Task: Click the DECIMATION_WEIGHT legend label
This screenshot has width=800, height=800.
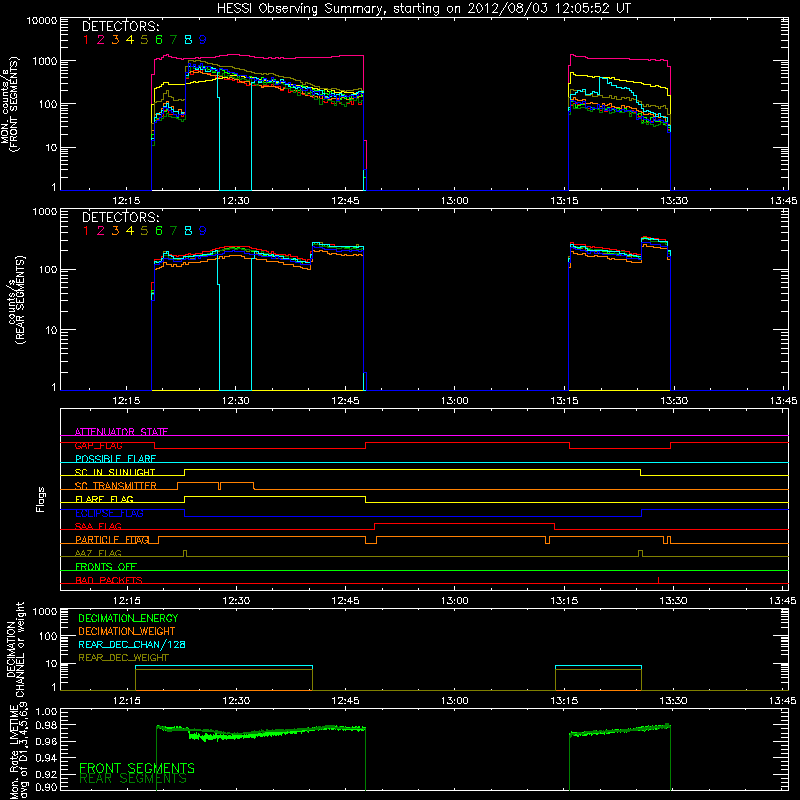Action: point(127,631)
